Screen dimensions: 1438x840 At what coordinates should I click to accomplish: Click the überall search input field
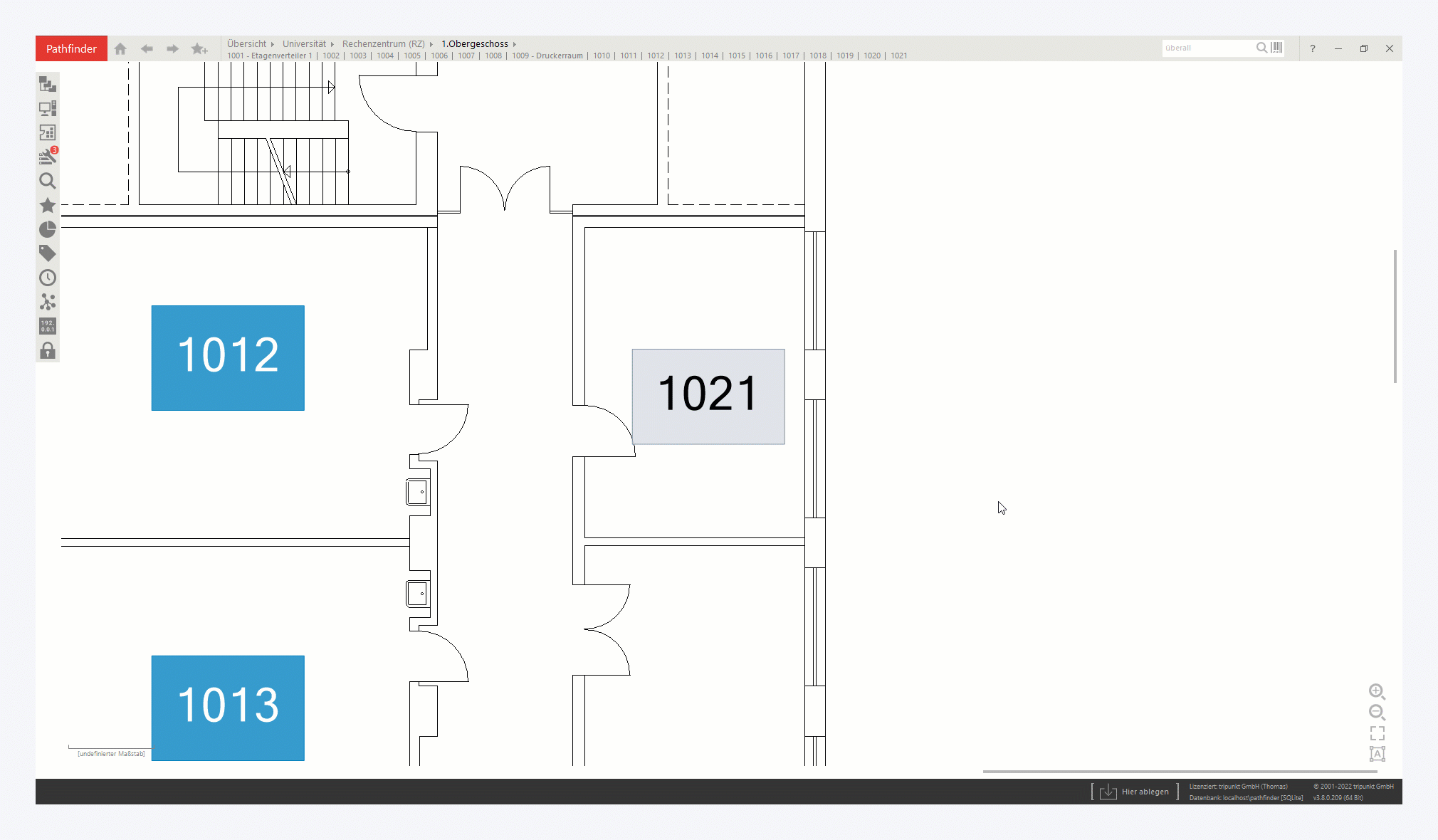pyautogui.click(x=1207, y=48)
